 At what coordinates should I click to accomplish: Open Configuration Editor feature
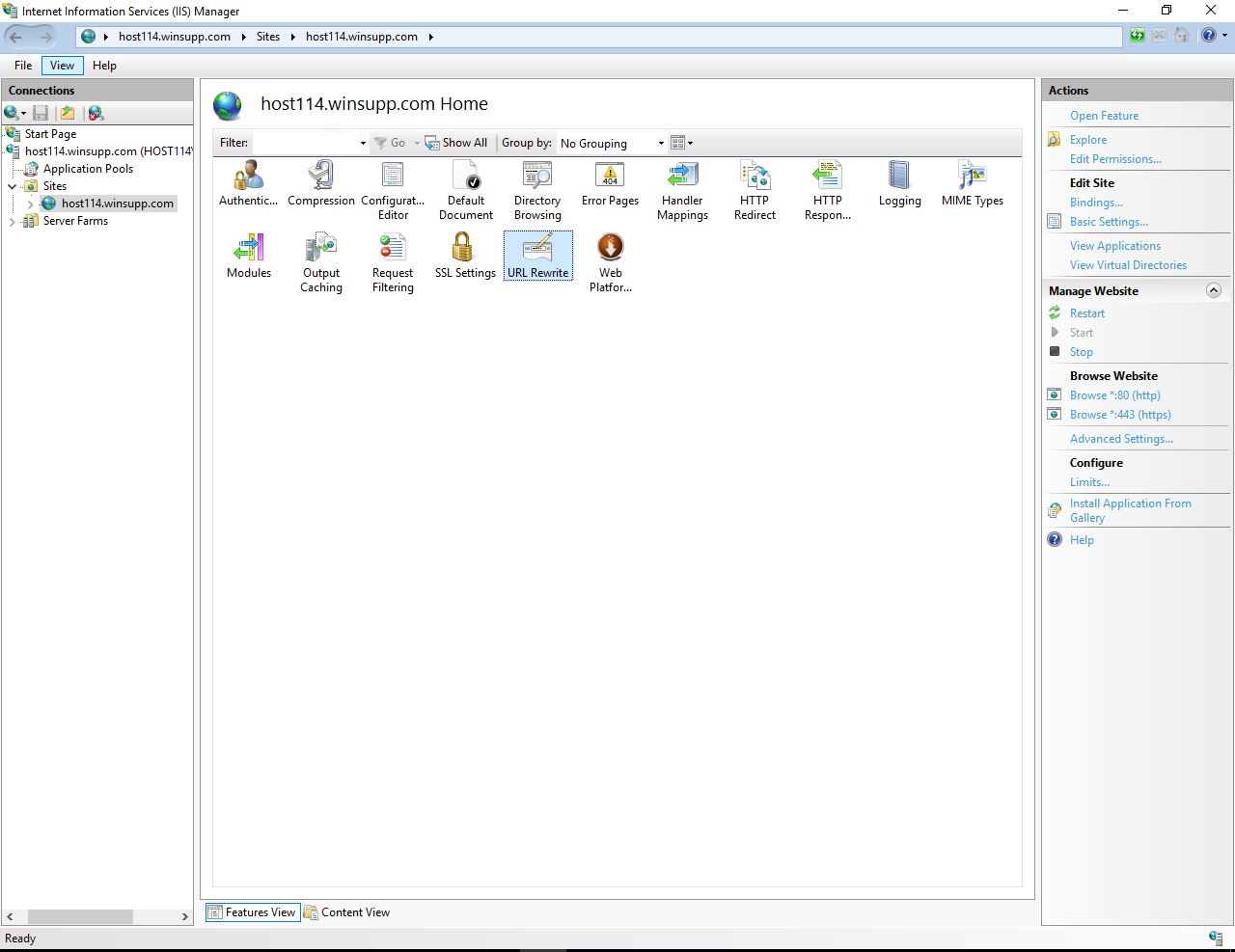click(393, 190)
